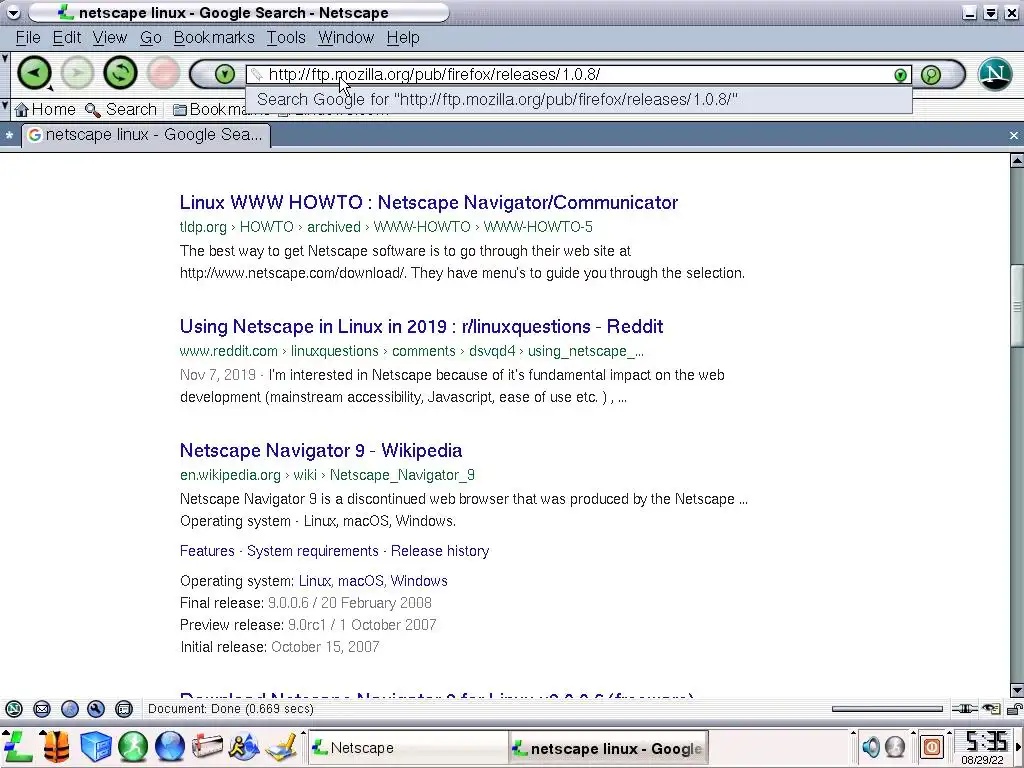Open the Window menu
Image resolution: width=1024 pixels, height=768 pixels.
tap(345, 38)
